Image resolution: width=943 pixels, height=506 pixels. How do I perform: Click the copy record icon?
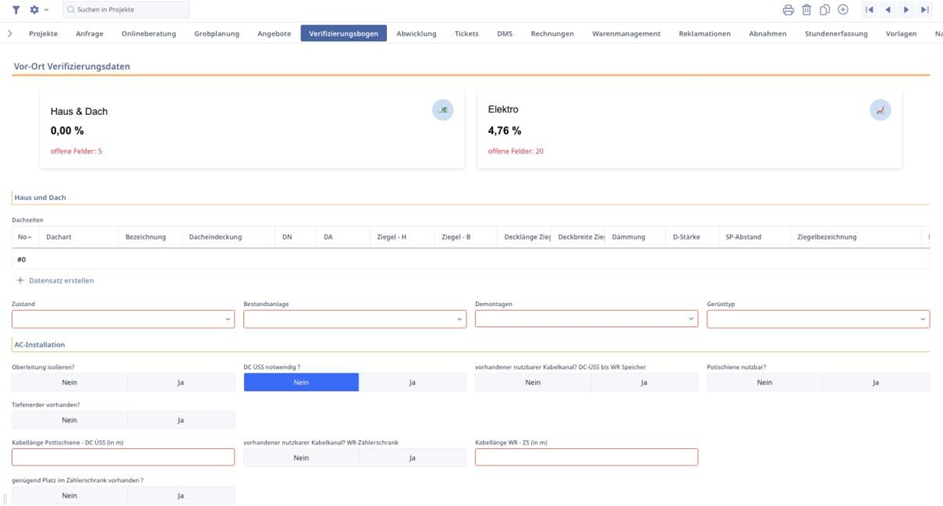pos(824,10)
